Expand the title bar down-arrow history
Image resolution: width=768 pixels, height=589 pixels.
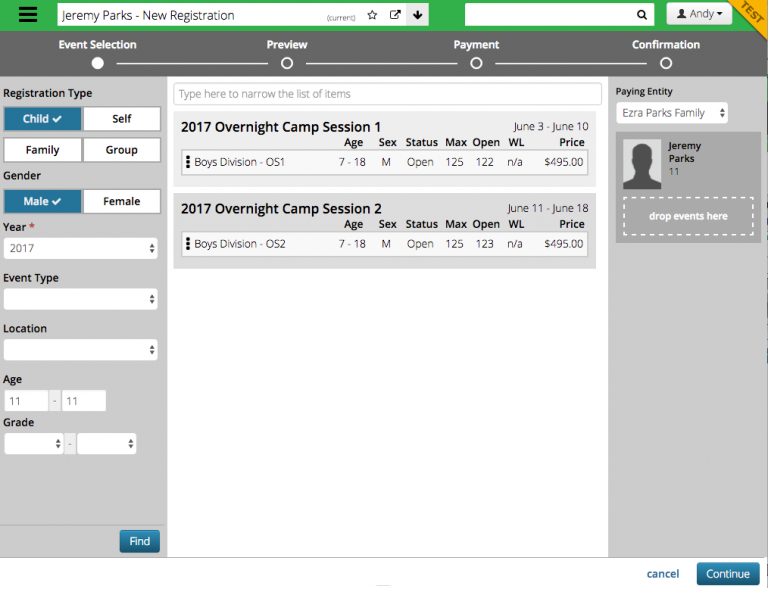click(x=417, y=15)
